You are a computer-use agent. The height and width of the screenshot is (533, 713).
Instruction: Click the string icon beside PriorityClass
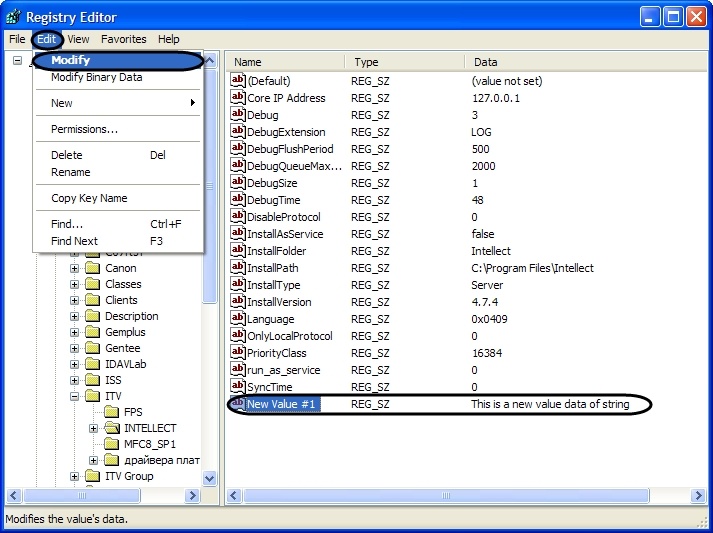[238, 353]
